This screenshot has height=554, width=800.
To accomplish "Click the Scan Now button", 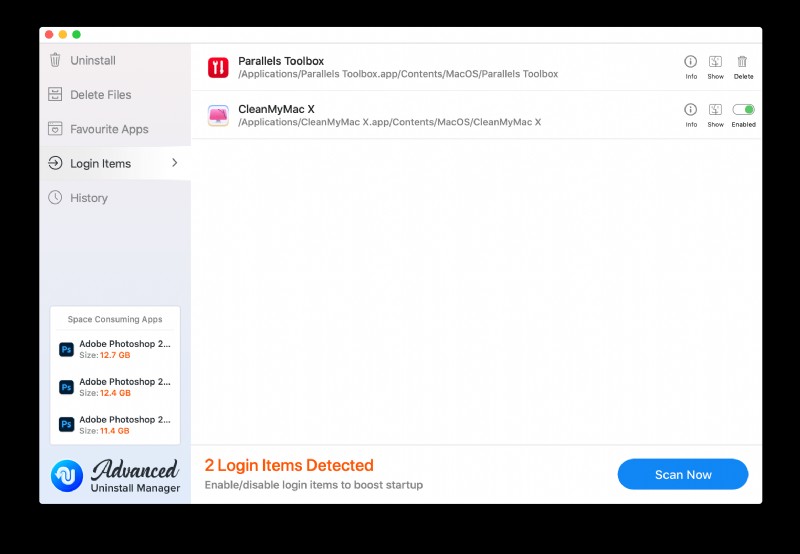I will [683, 474].
